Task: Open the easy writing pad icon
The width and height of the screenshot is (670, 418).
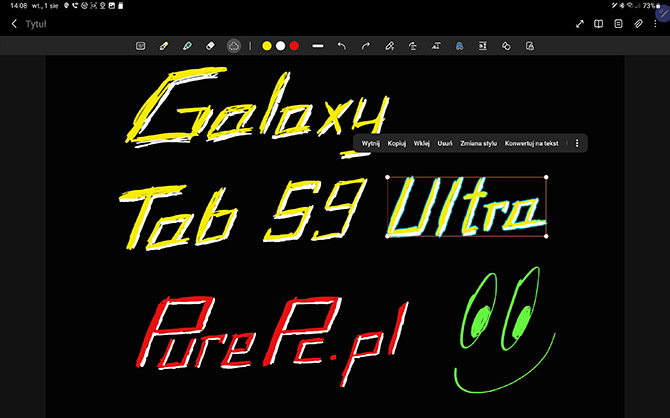Action: [x=483, y=46]
